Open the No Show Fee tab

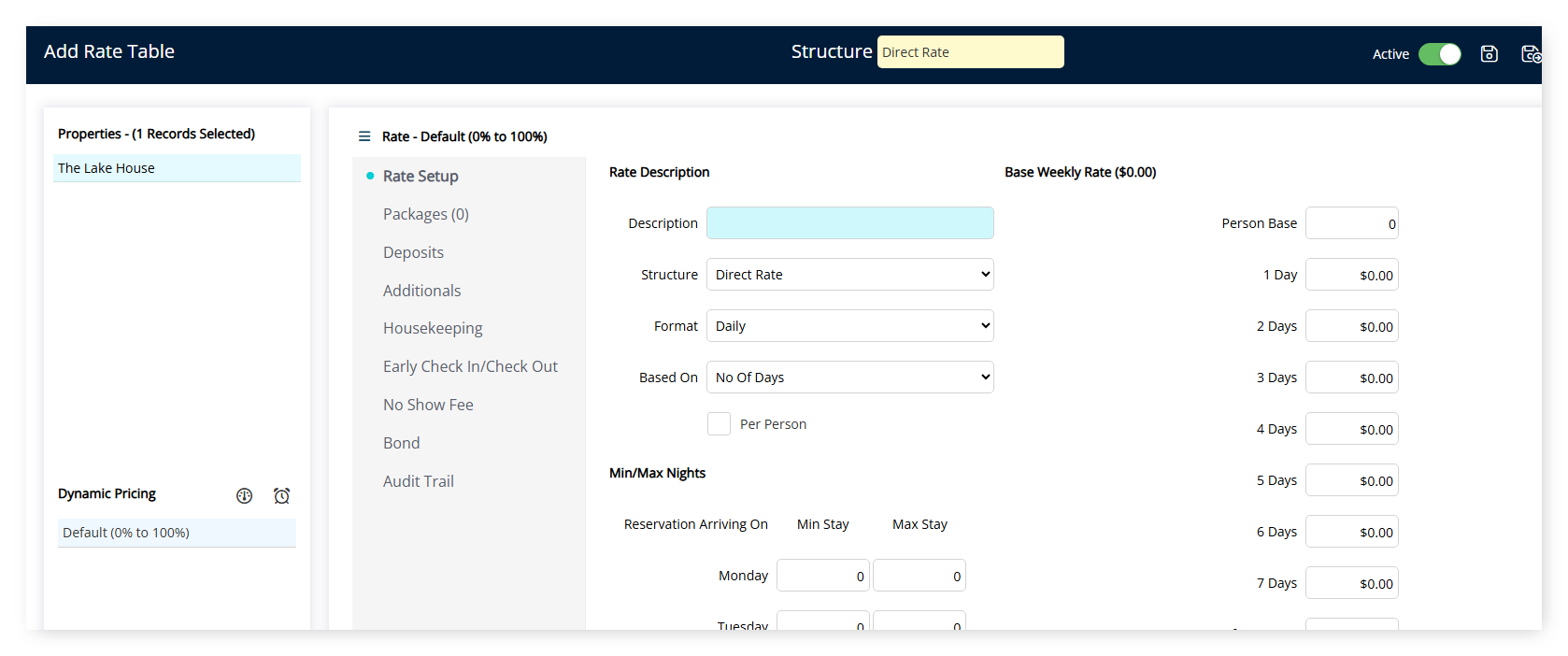pyautogui.click(x=428, y=405)
